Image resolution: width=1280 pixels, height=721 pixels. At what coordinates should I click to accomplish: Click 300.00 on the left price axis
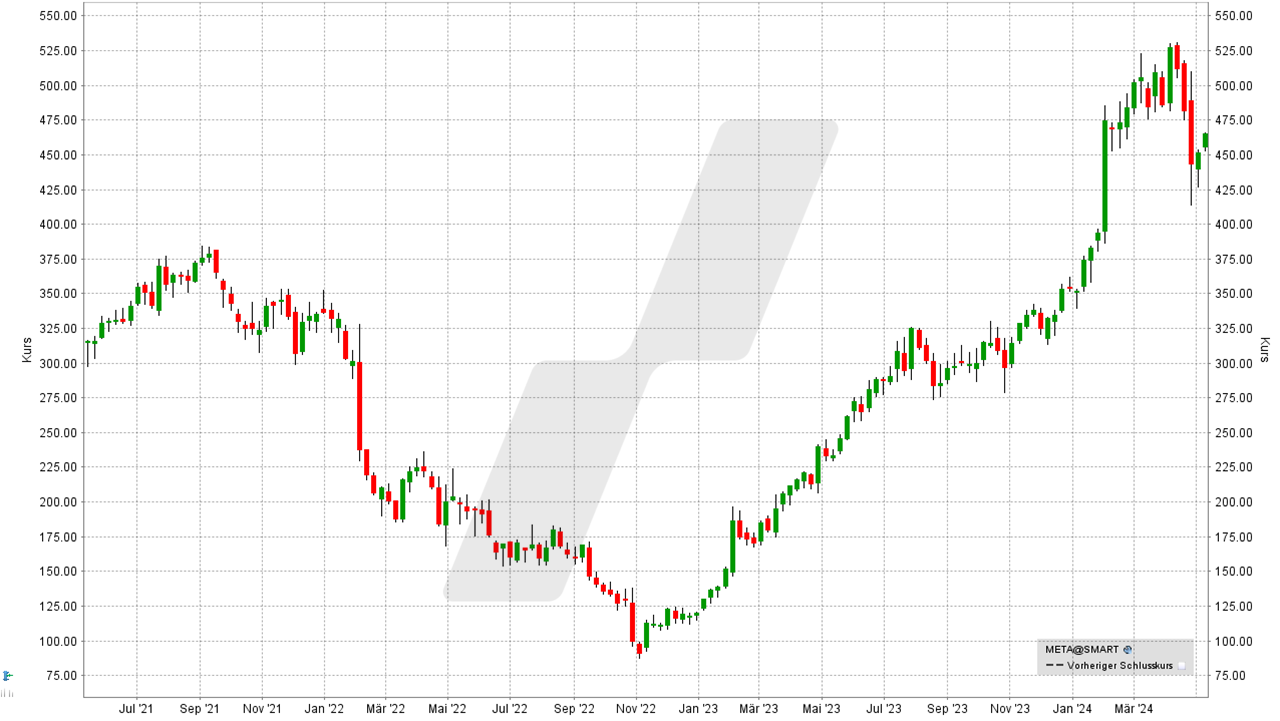[x=58, y=363]
